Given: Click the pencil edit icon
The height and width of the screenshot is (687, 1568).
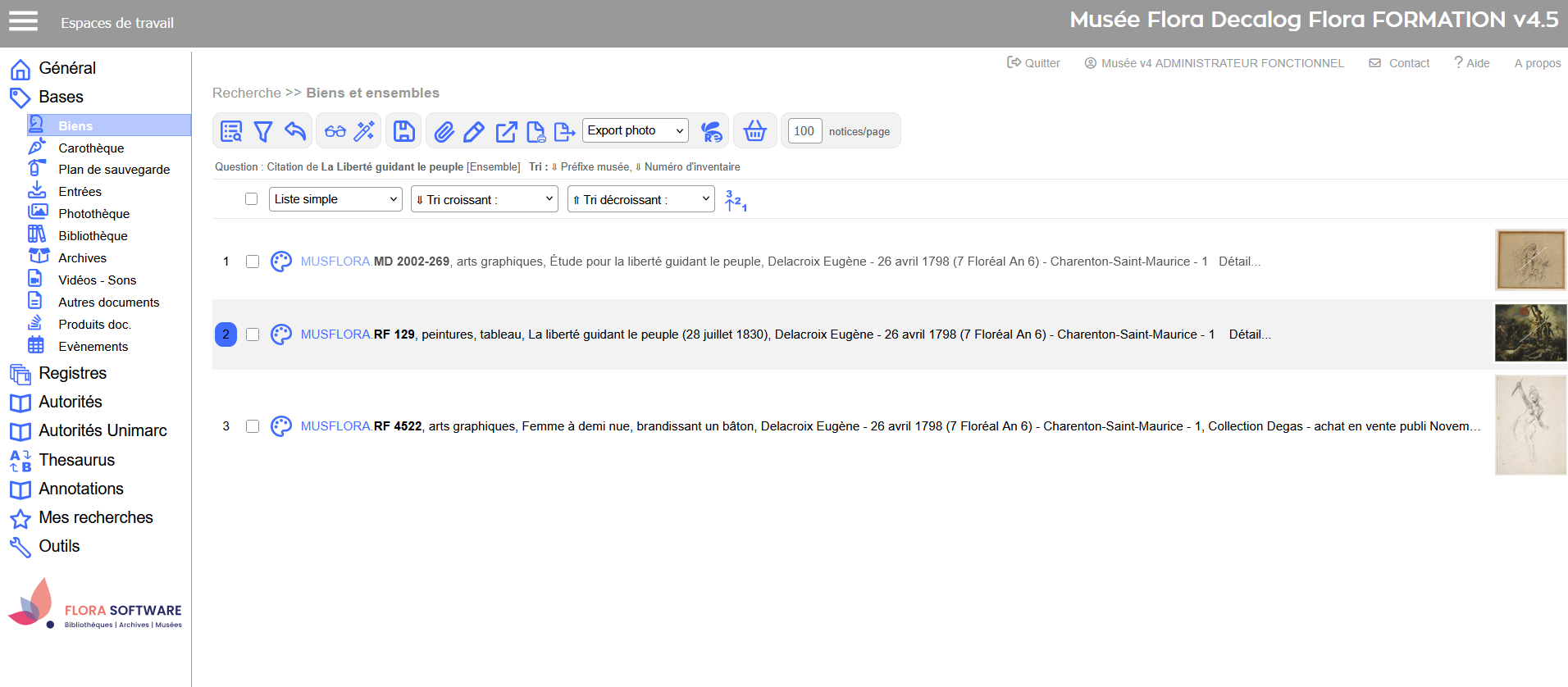Looking at the screenshot, I should (x=473, y=131).
